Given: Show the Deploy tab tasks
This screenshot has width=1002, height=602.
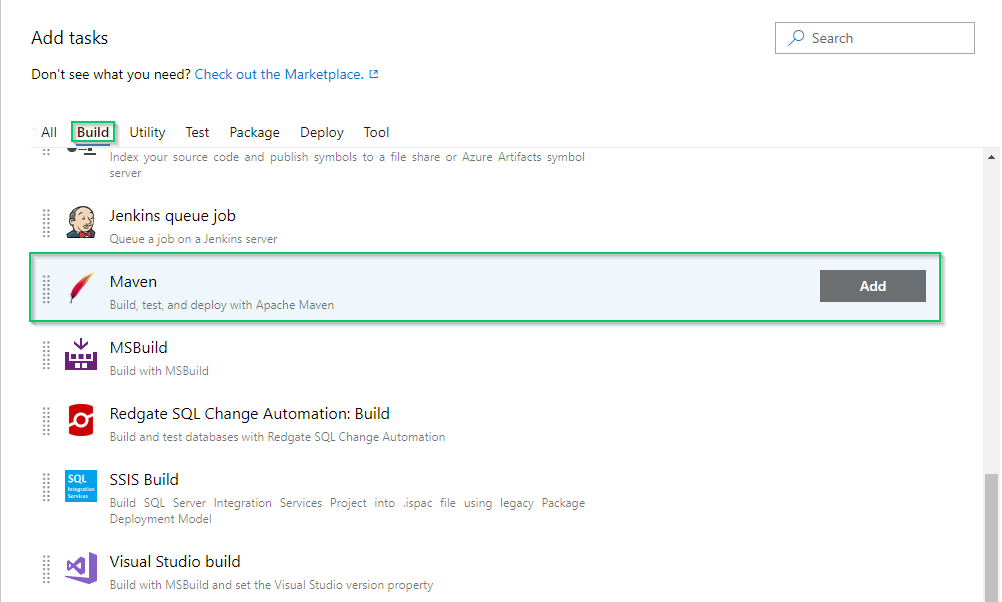Looking at the screenshot, I should (321, 132).
